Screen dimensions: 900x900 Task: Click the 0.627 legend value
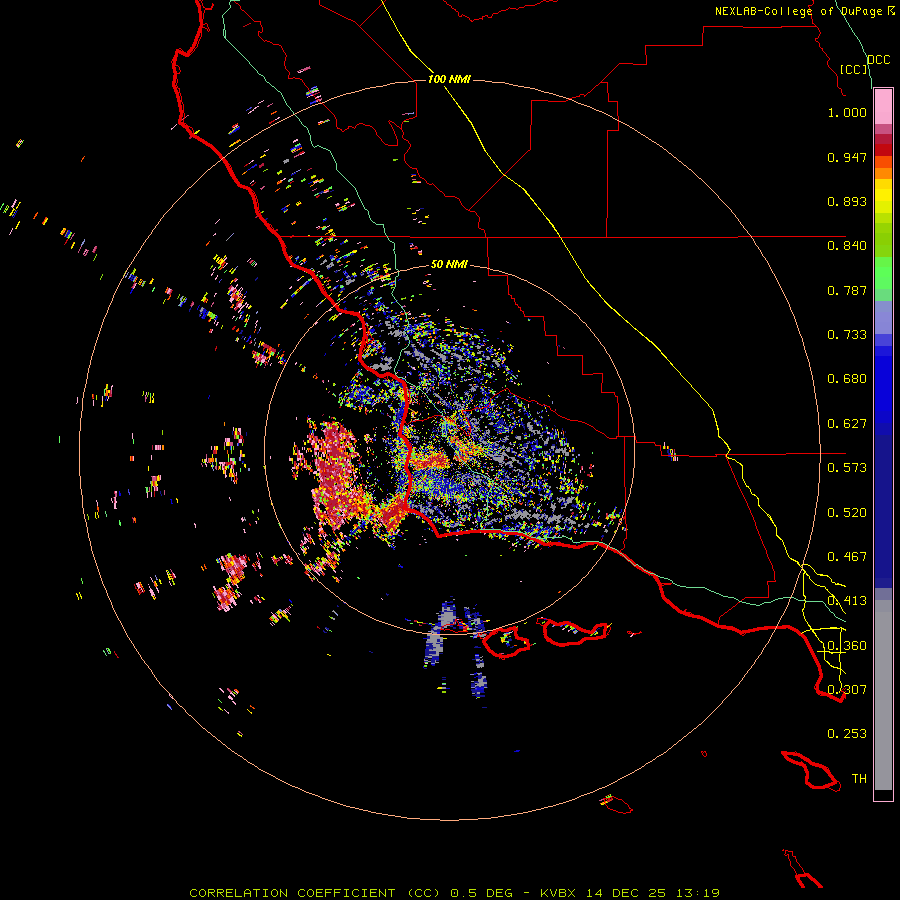pyautogui.click(x=847, y=424)
